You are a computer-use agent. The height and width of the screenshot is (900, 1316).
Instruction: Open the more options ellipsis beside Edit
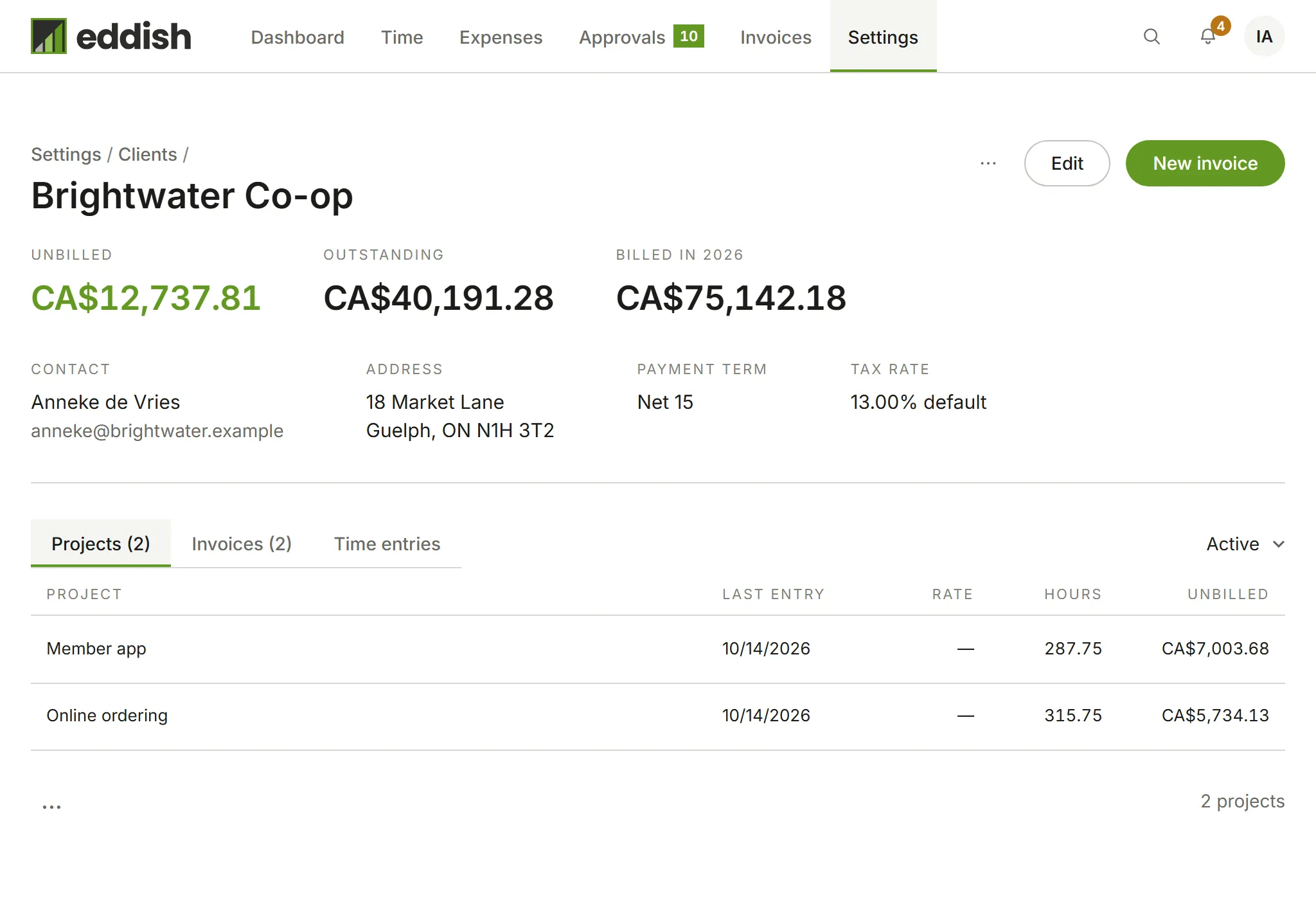click(x=988, y=163)
